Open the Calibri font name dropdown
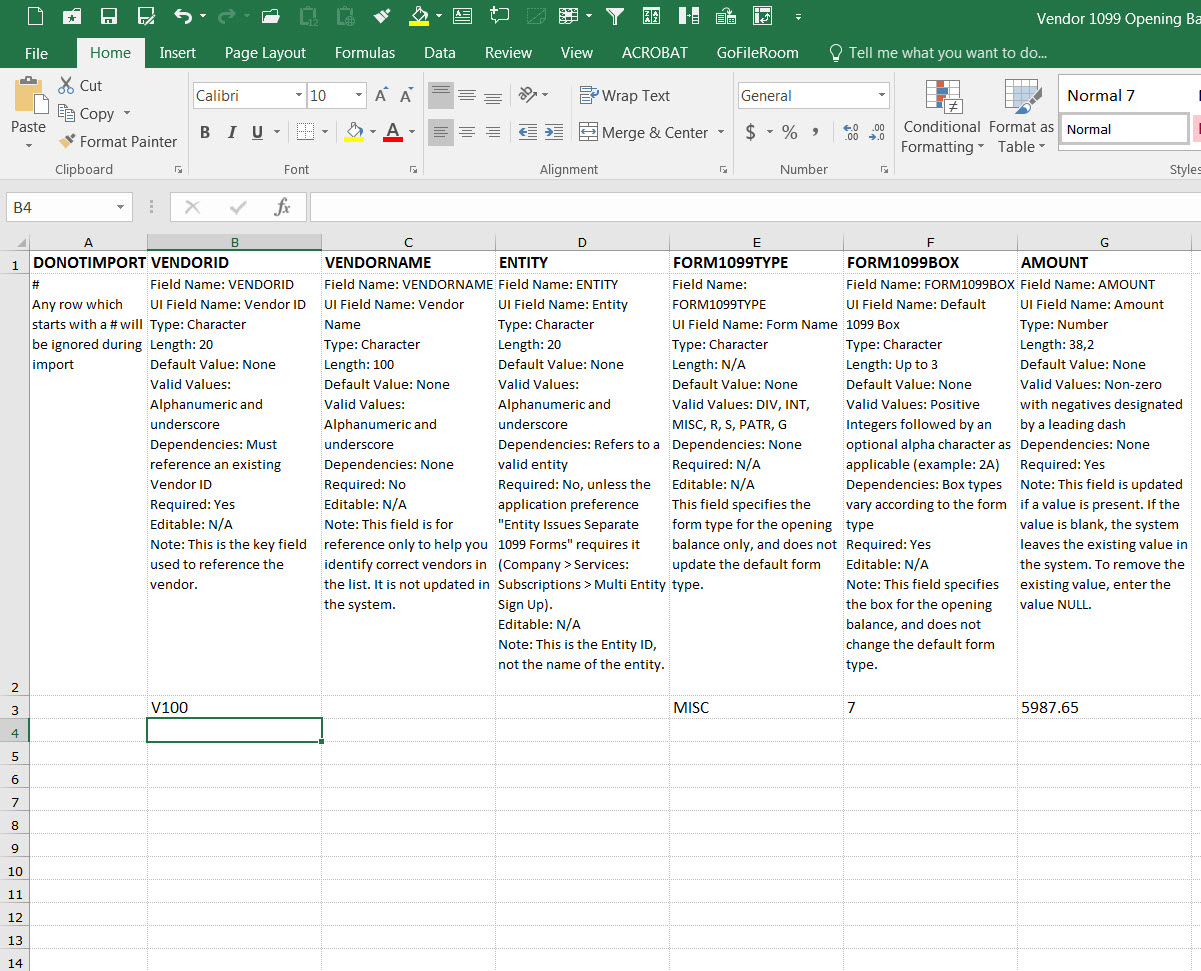 coord(299,96)
